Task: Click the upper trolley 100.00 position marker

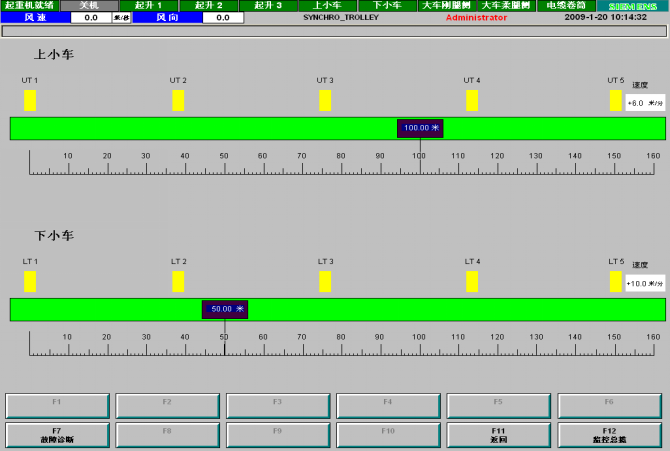Action: [420, 128]
